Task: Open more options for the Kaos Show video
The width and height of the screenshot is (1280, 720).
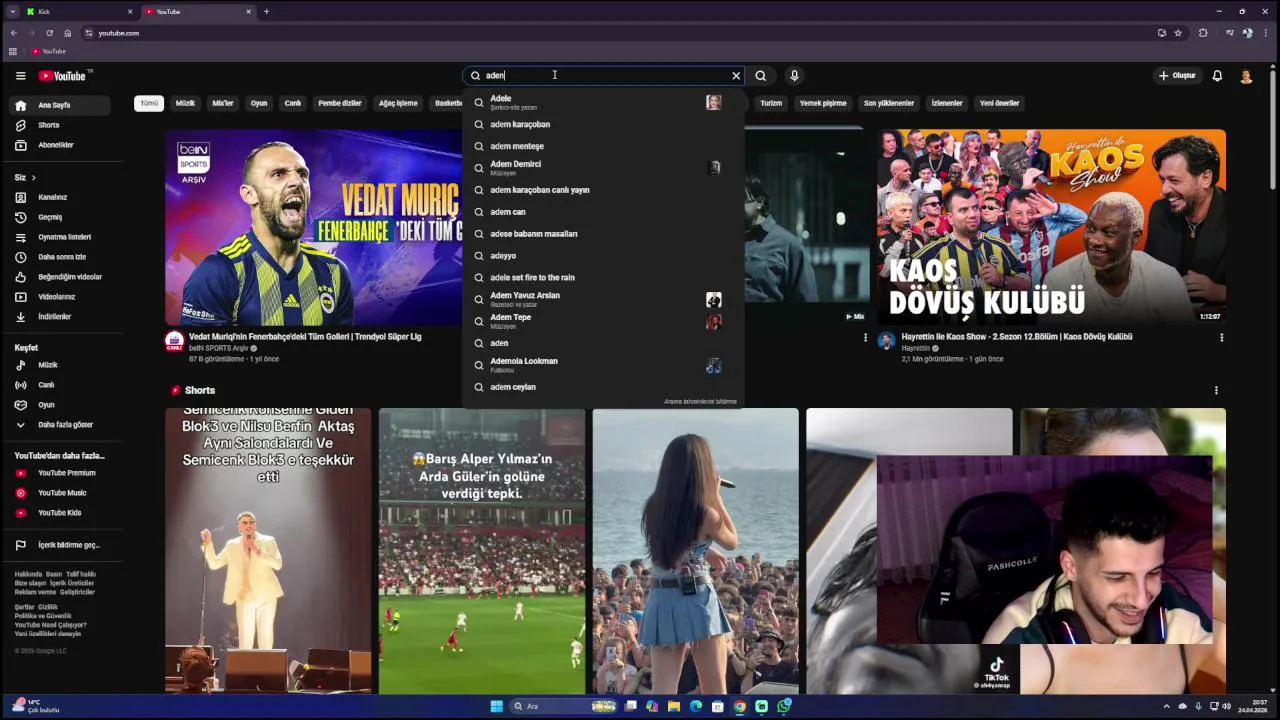Action: tap(1221, 338)
